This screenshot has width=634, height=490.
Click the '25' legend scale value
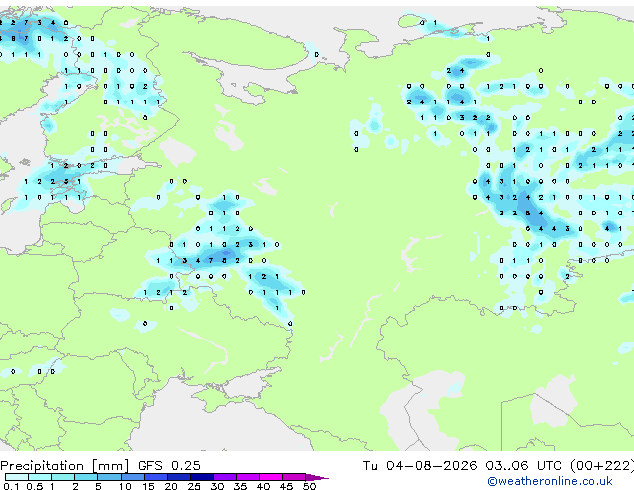194,486
